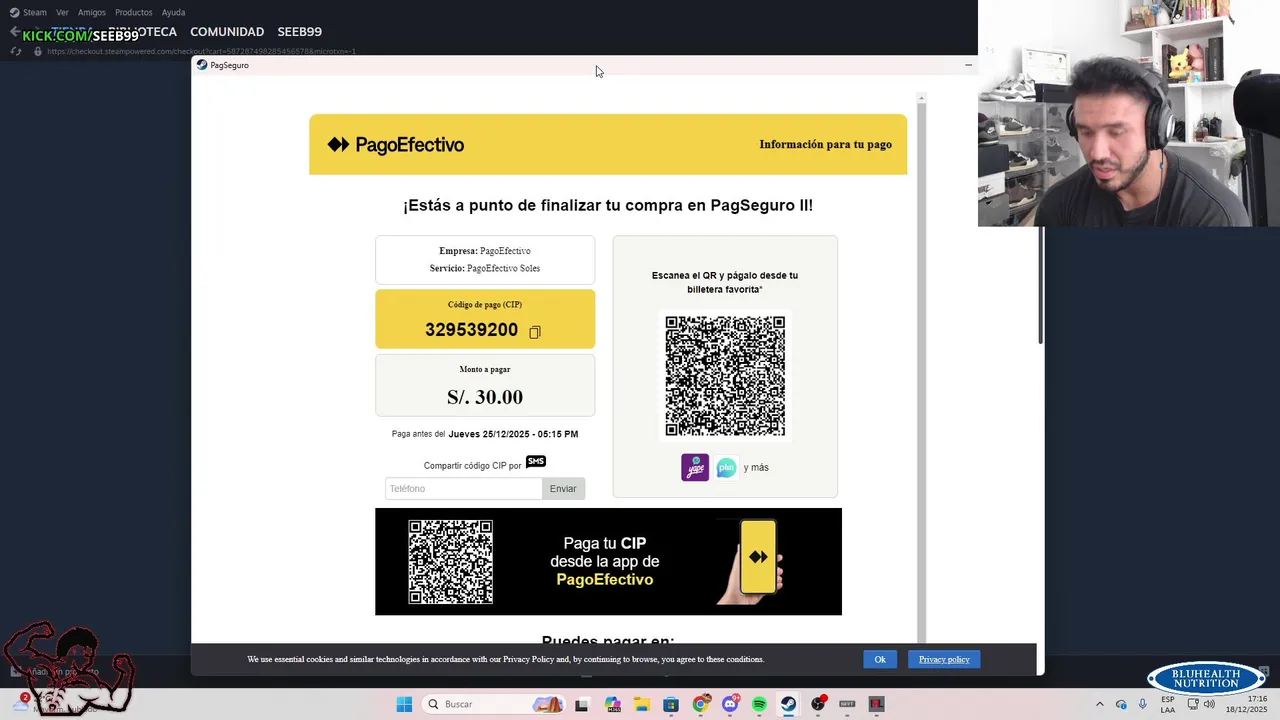Click the wallet payment QR code
This screenshot has height=720, width=1280.
[x=725, y=376]
